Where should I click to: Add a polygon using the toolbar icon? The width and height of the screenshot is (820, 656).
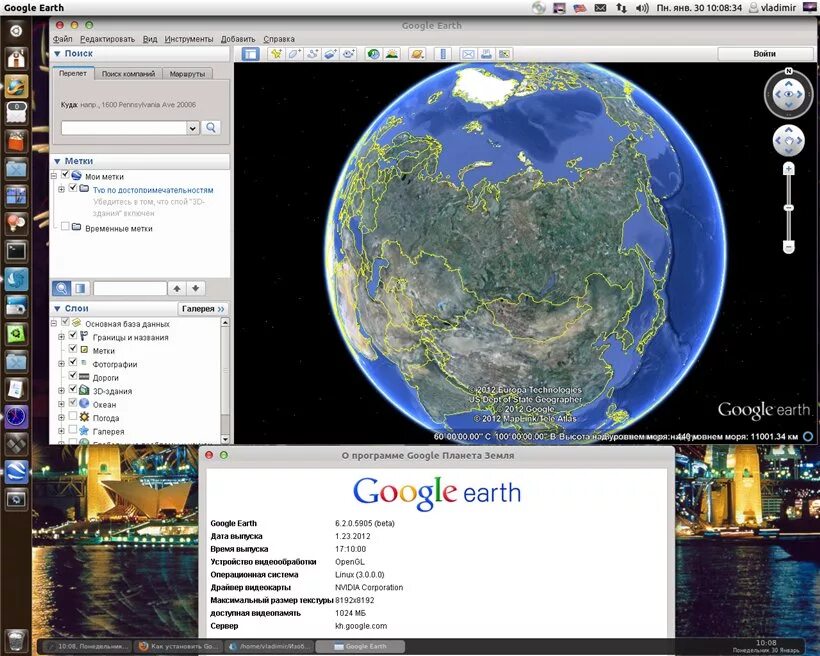pos(294,53)
